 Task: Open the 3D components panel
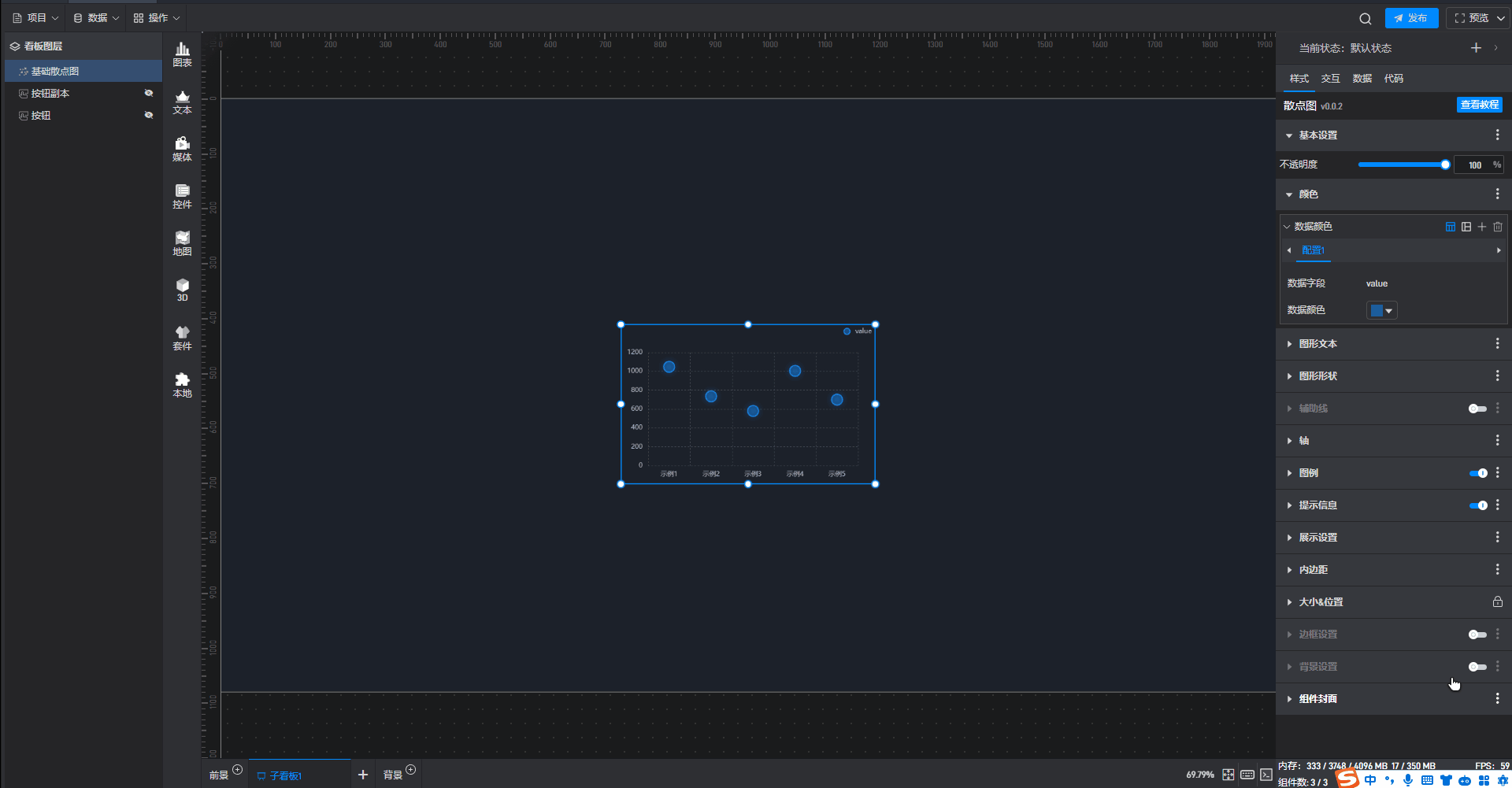(x=182, y=290)
